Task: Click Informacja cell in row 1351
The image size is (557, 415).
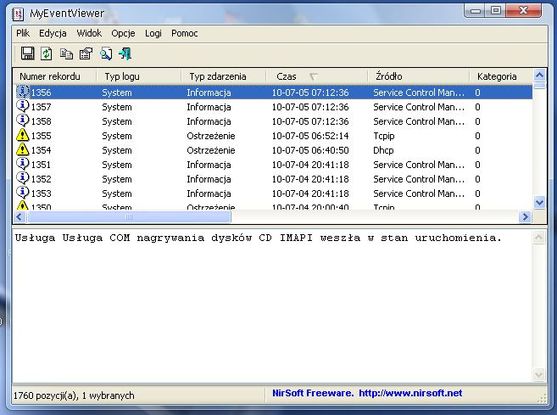Action: tap(209, 165)
